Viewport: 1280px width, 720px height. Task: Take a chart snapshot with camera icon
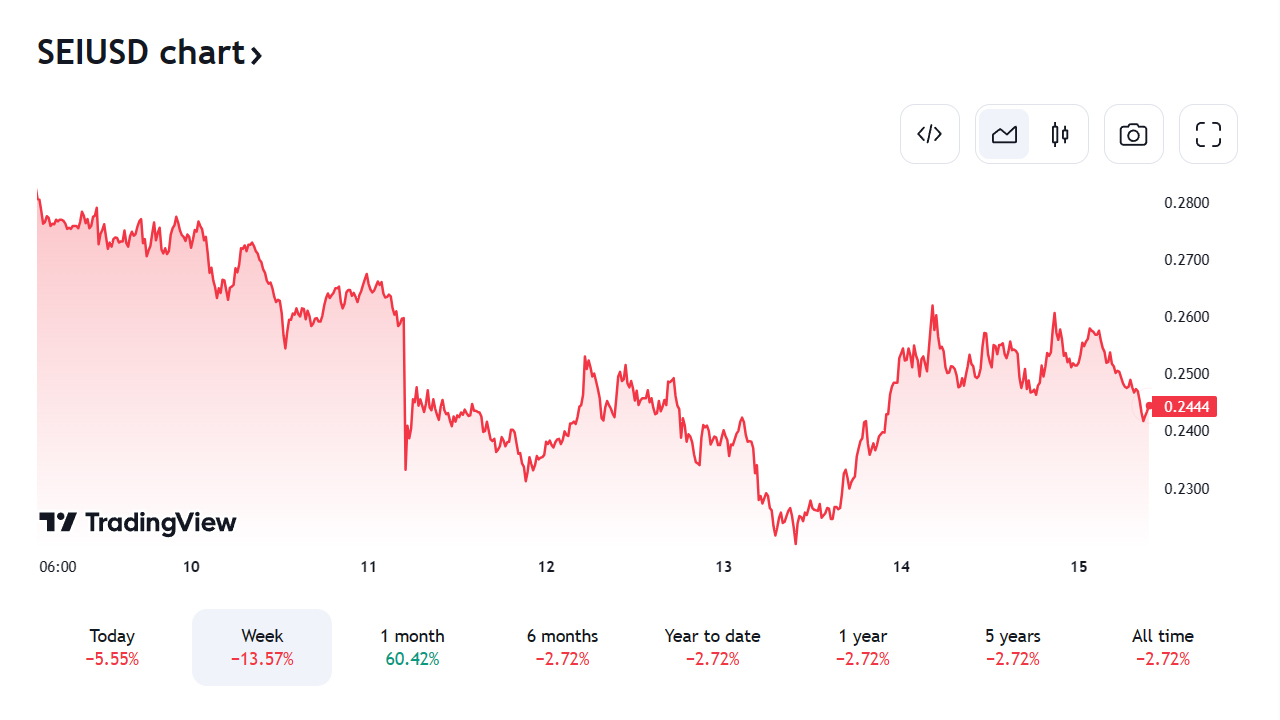(1133, 134)
